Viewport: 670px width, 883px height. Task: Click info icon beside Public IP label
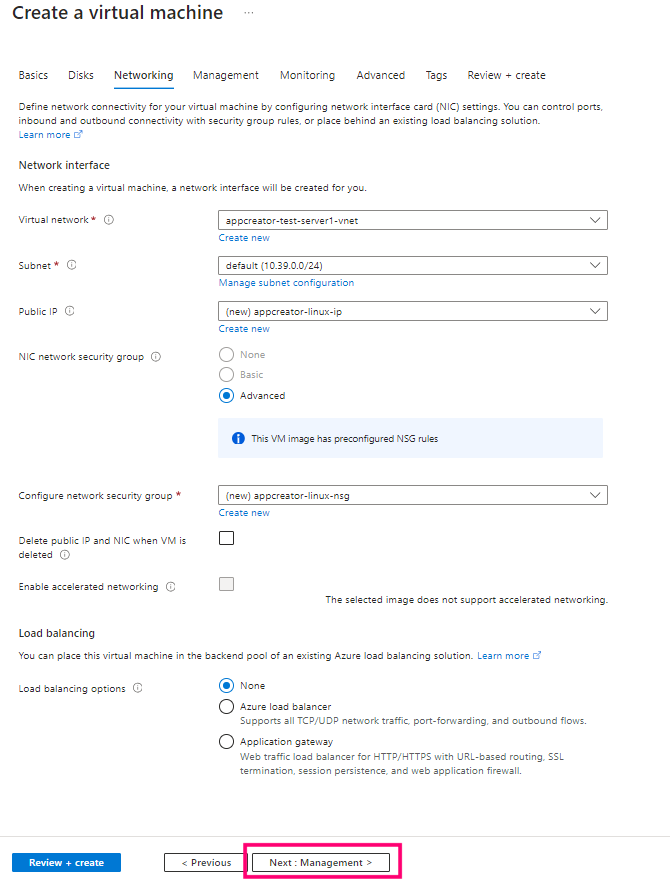click(69, 311)
